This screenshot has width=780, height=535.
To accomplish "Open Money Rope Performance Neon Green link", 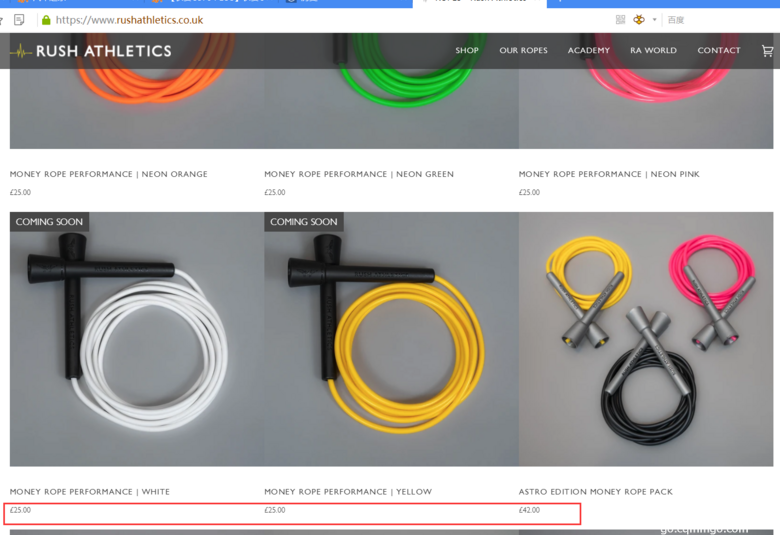I will (x=359, y=174).
